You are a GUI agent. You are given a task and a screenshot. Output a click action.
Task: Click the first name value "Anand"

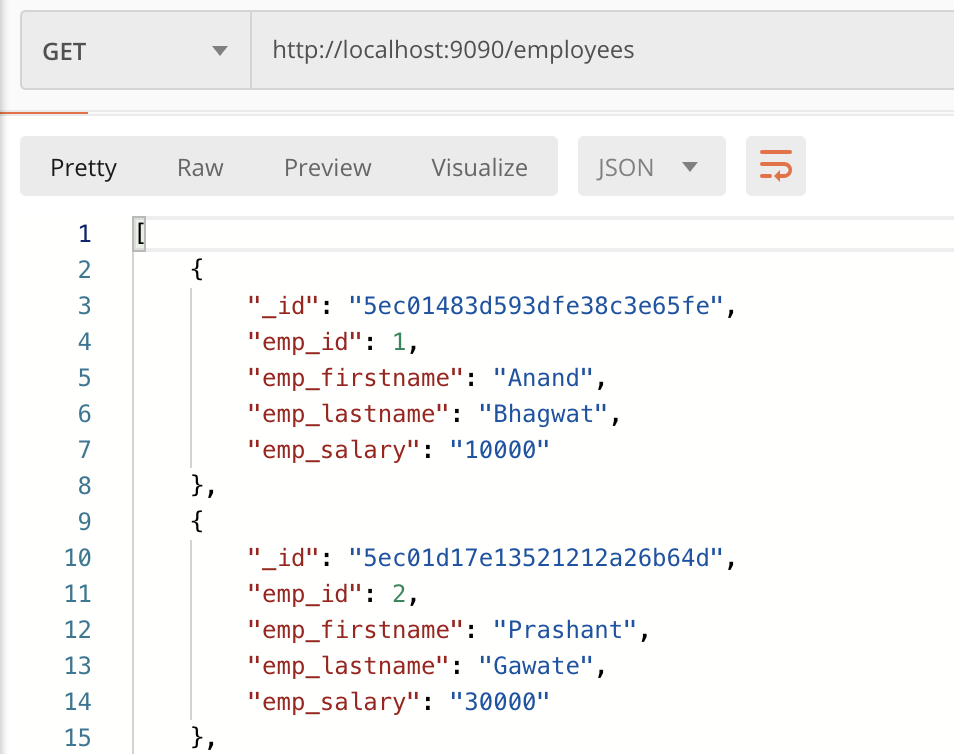click(543, 378)
